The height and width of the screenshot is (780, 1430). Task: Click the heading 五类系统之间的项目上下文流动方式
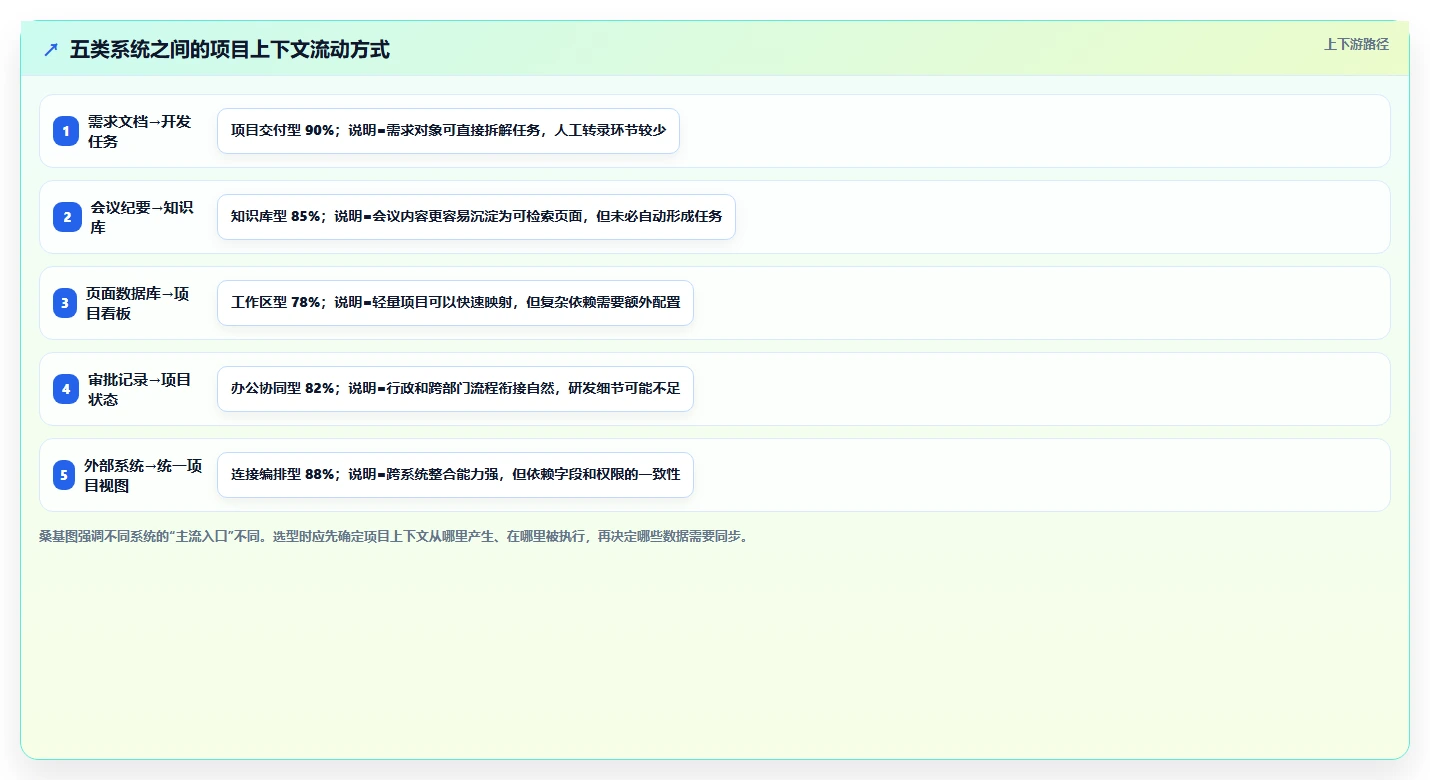click(230, 49)
